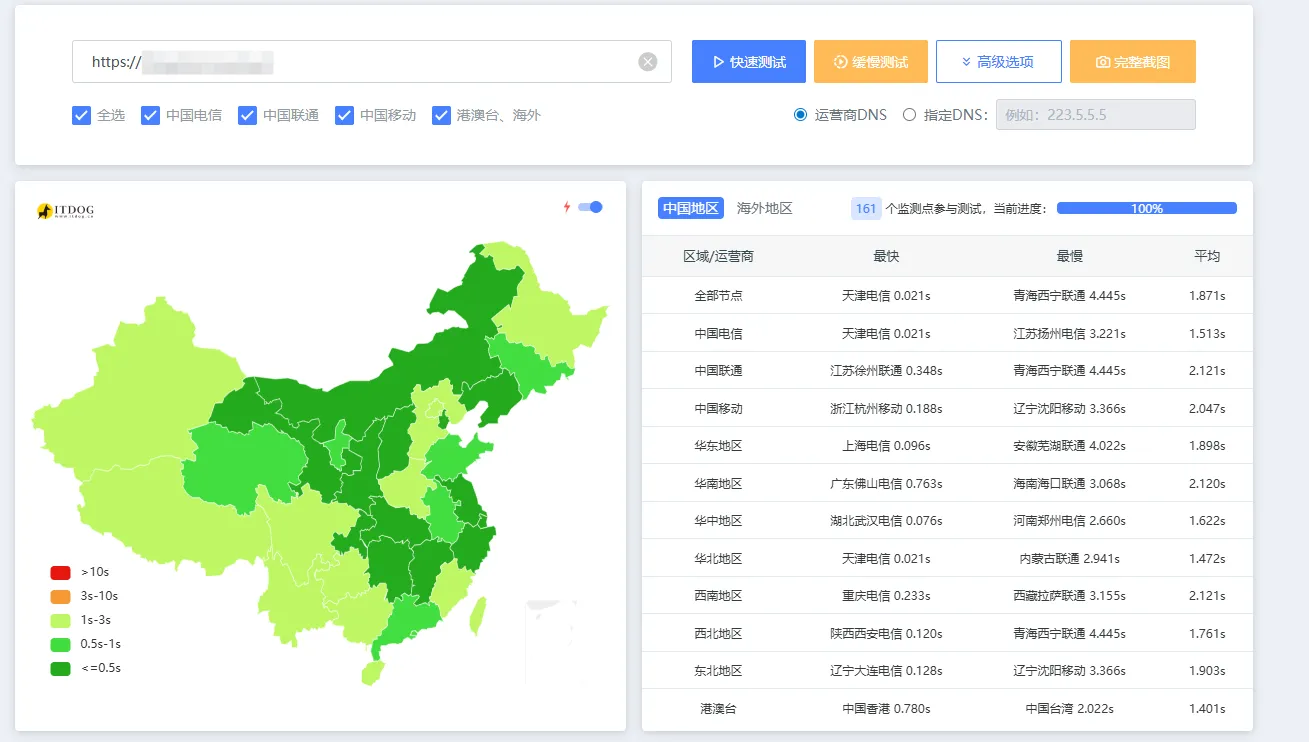Start the 快速测试 quick test
Image resolution: width=1309 pixels, height=742 pixels.
(x=748, y=62)
